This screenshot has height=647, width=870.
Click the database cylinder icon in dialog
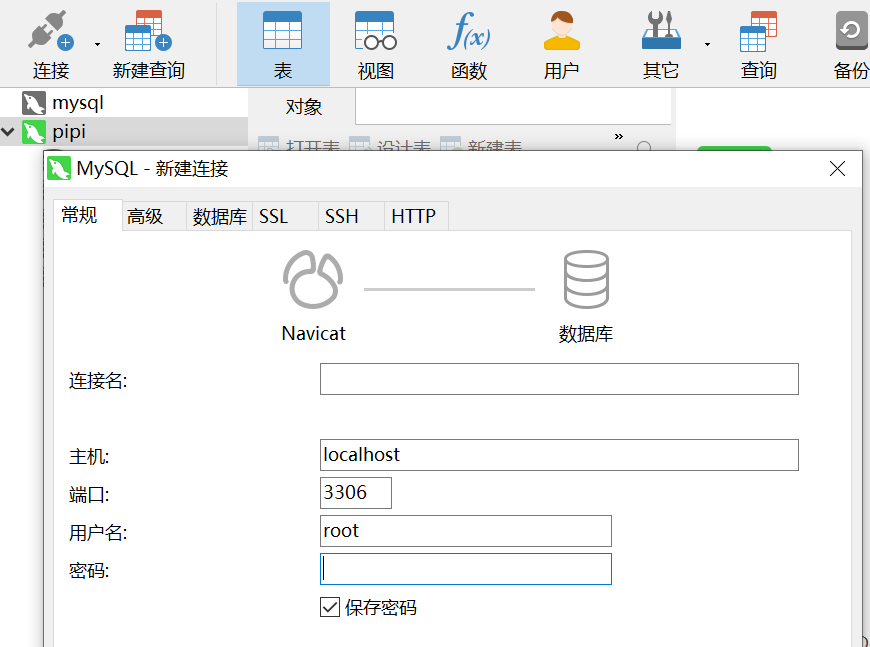click(x=586, y=279)
